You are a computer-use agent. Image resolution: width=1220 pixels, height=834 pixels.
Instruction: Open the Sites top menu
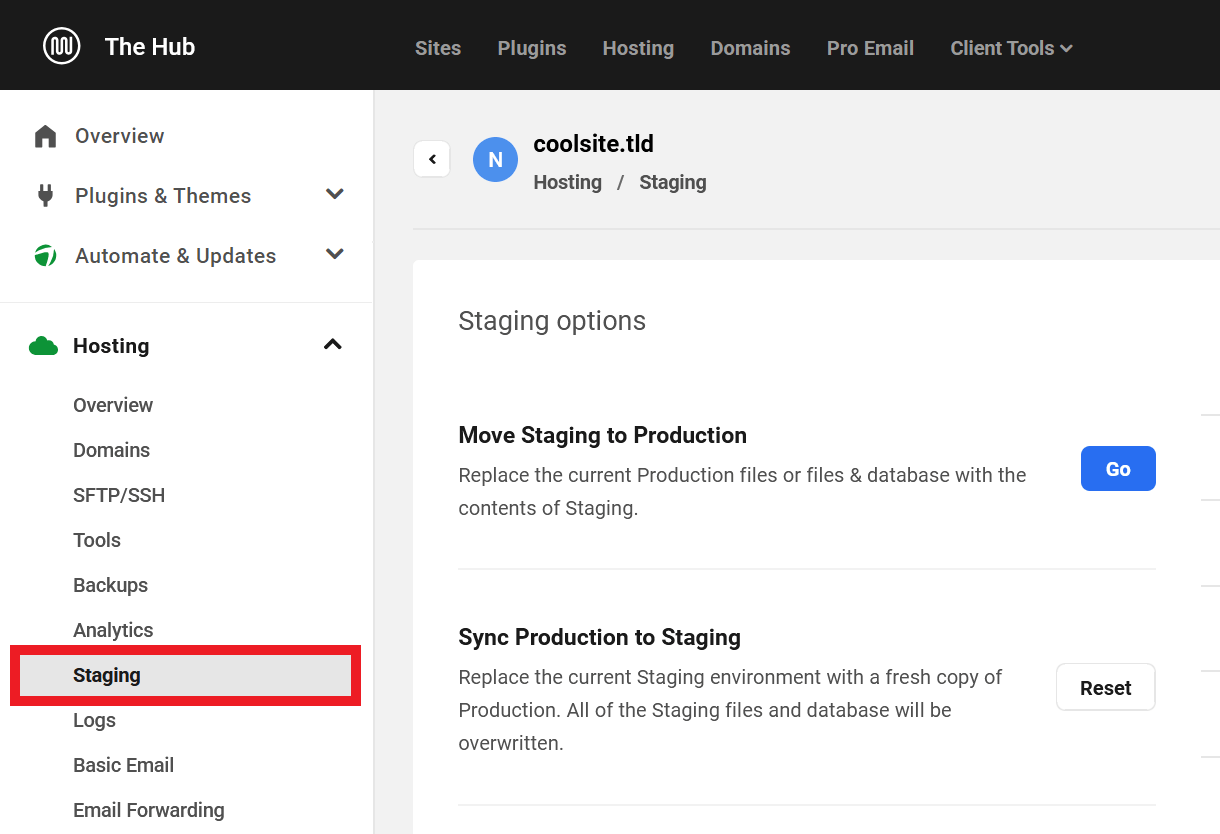coord(438,48)
